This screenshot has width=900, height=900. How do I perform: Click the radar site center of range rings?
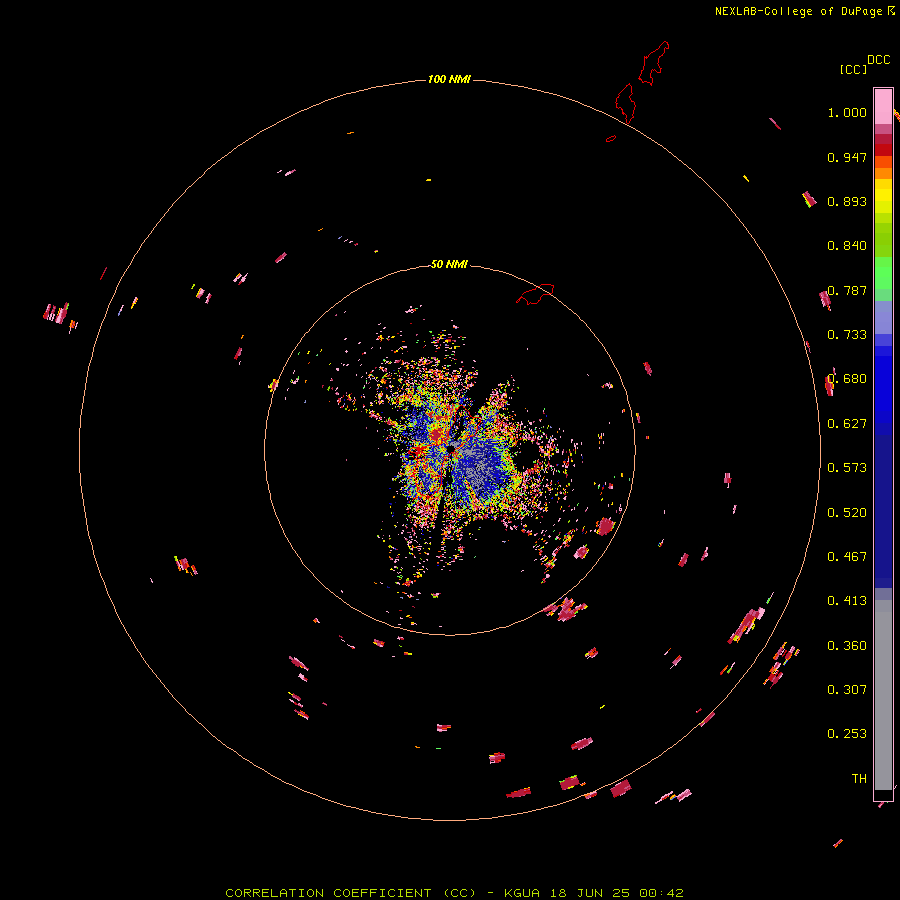point(450,449)
